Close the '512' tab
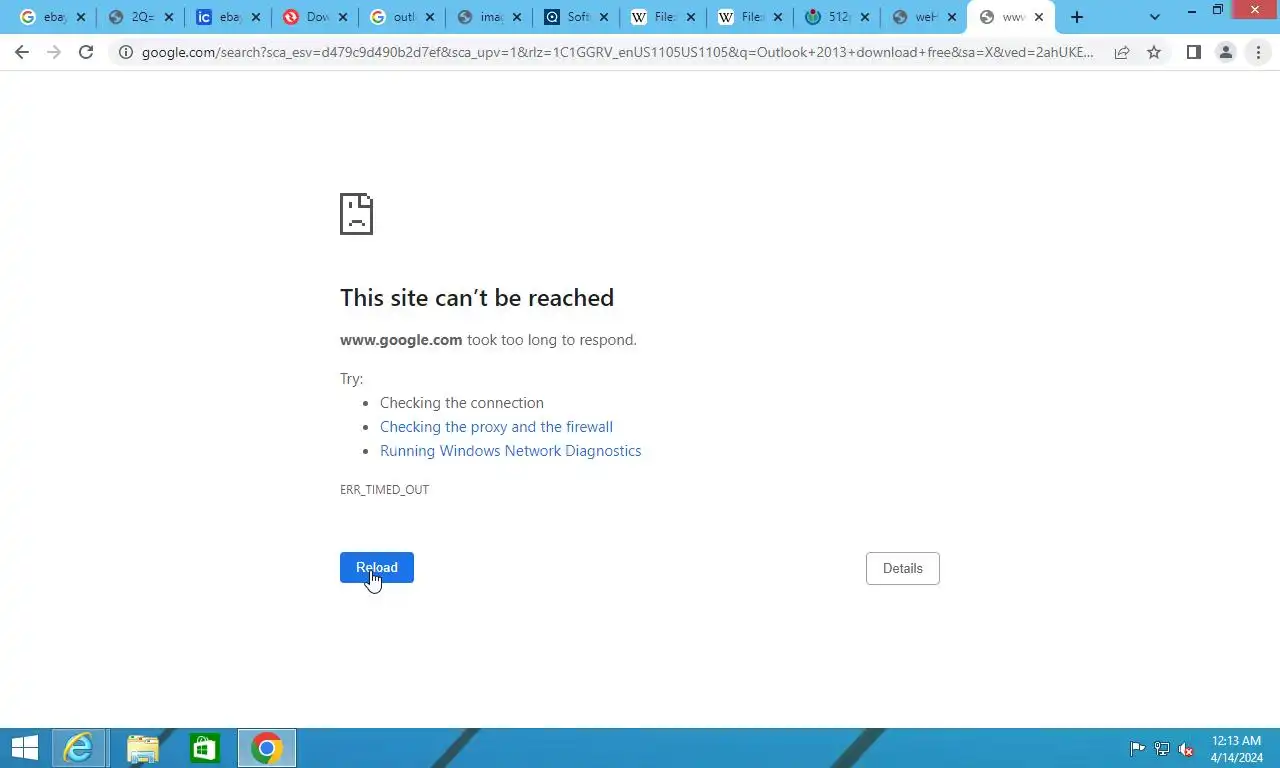Viewport: 1280px width, 768px height. (865, 17)
